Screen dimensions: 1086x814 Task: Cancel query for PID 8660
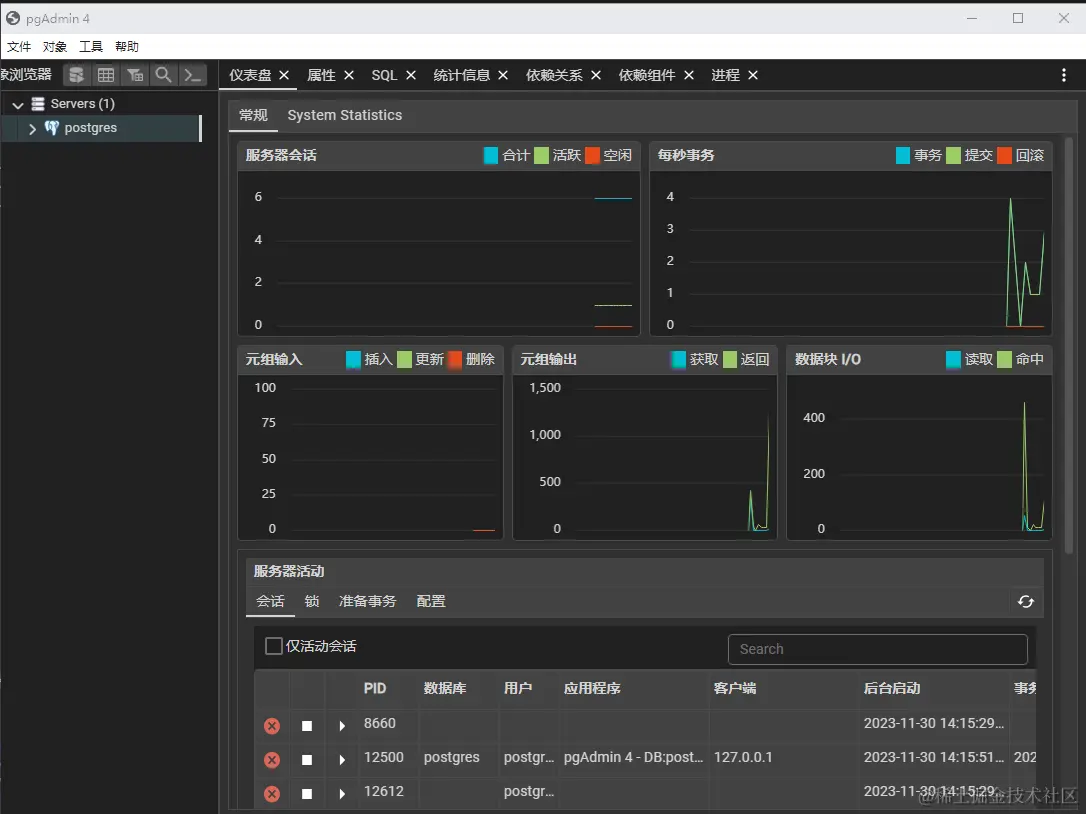pyautogui.click(x=307, y=725)
